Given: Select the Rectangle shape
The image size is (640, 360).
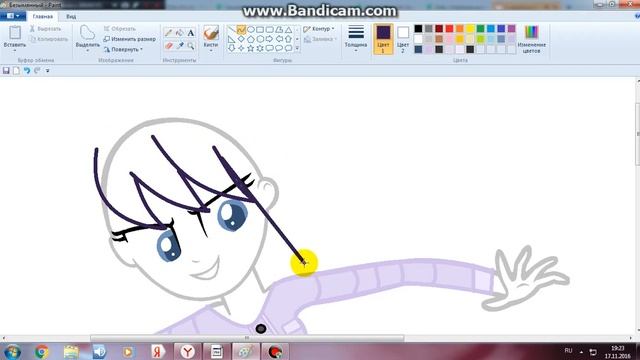Looking at the screenshot, I should tap(260, 30).
